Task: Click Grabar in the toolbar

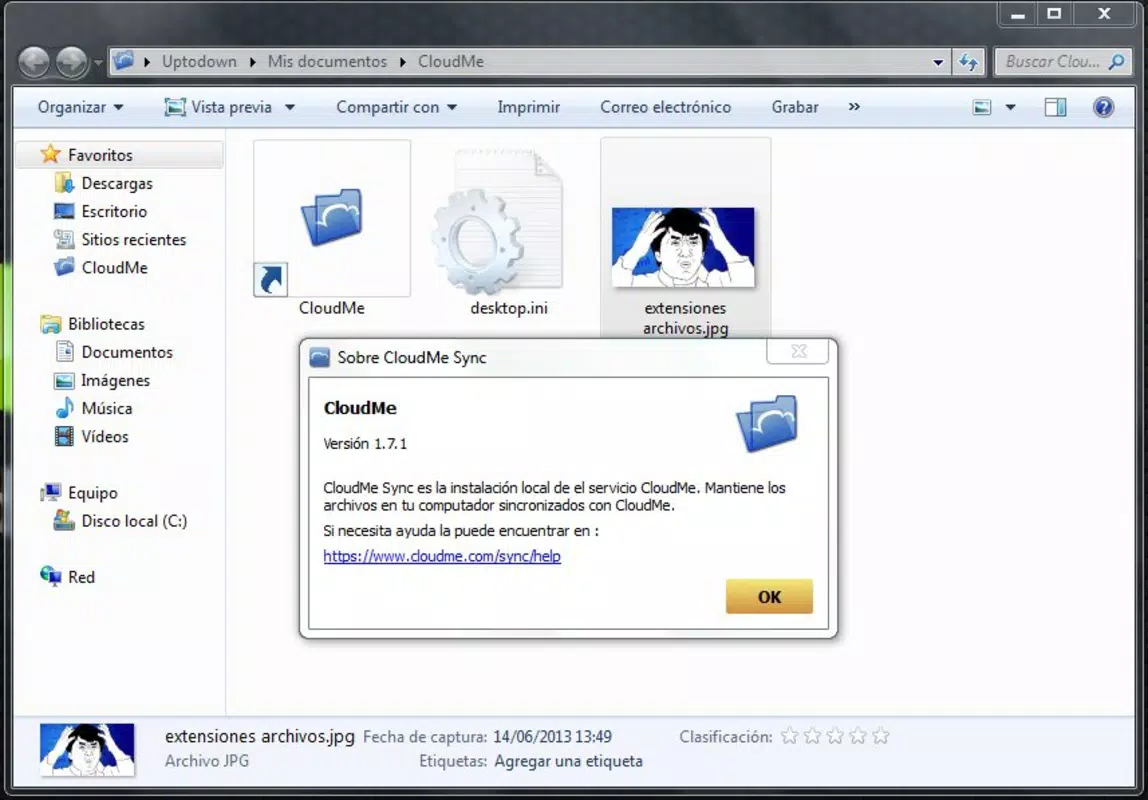Action: pos(794,107)
